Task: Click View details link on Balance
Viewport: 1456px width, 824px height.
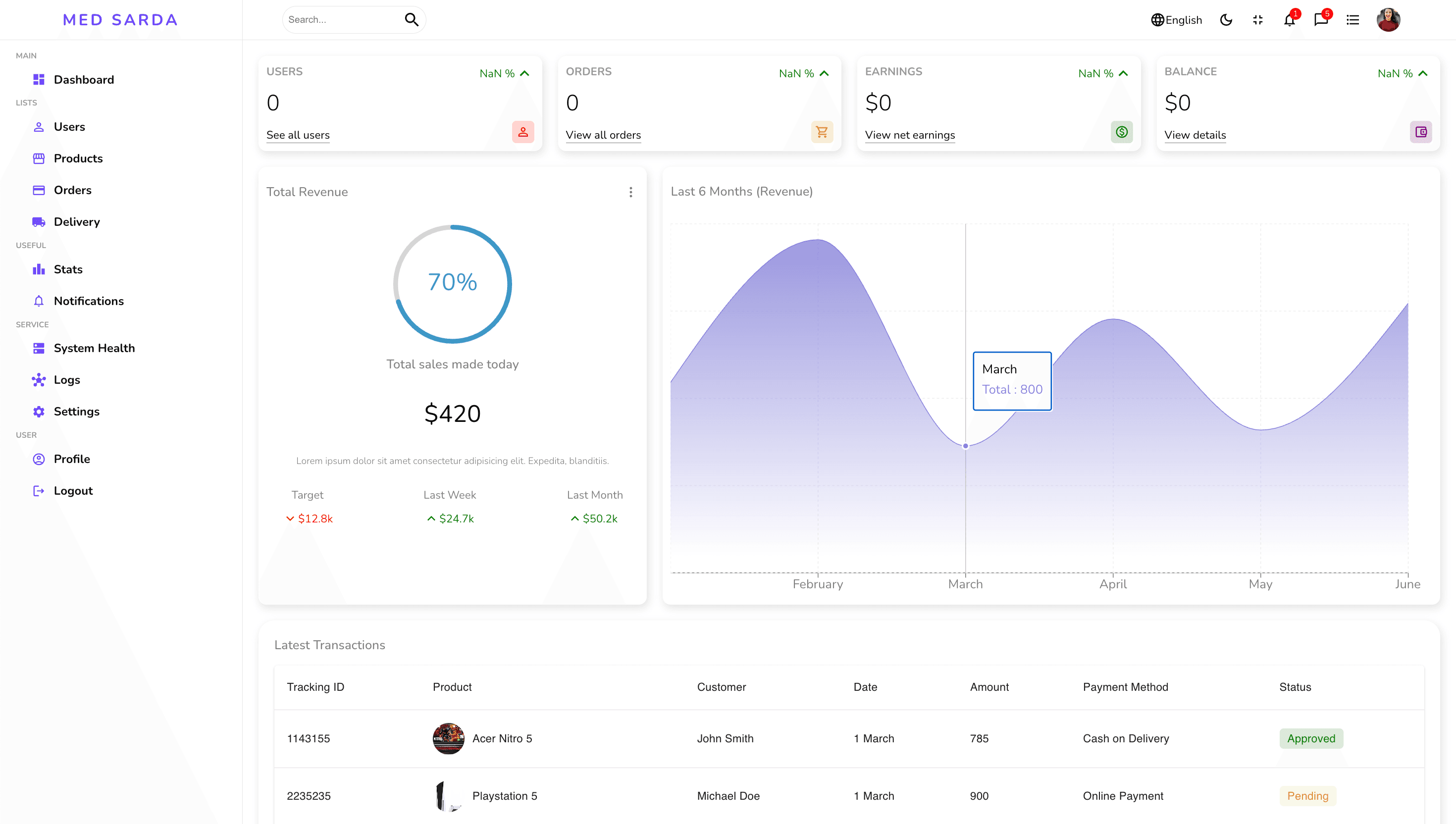Action: (1195, 135)
